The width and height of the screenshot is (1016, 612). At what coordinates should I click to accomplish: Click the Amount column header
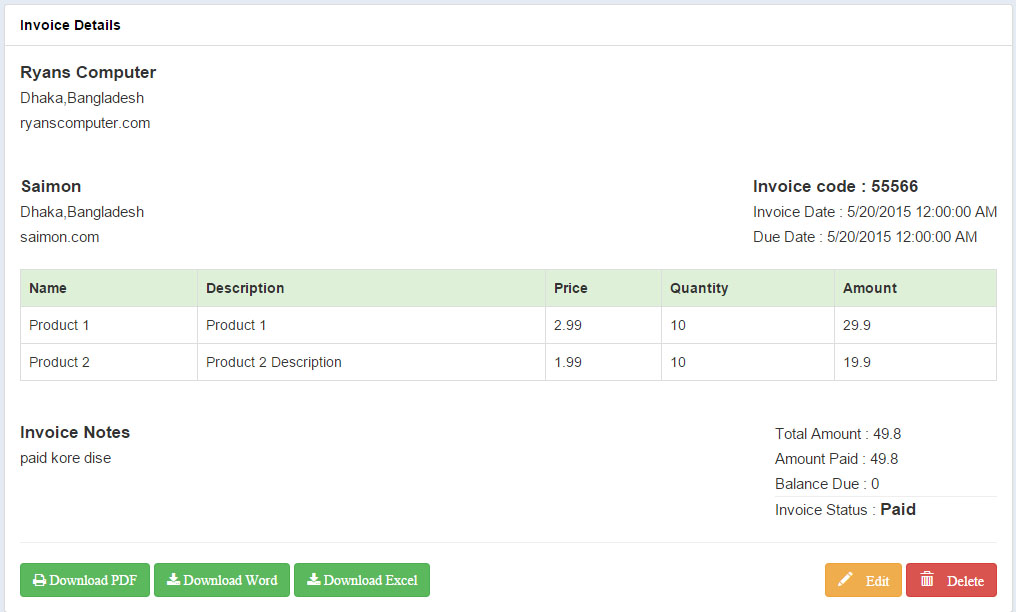[x=870, y=288]
